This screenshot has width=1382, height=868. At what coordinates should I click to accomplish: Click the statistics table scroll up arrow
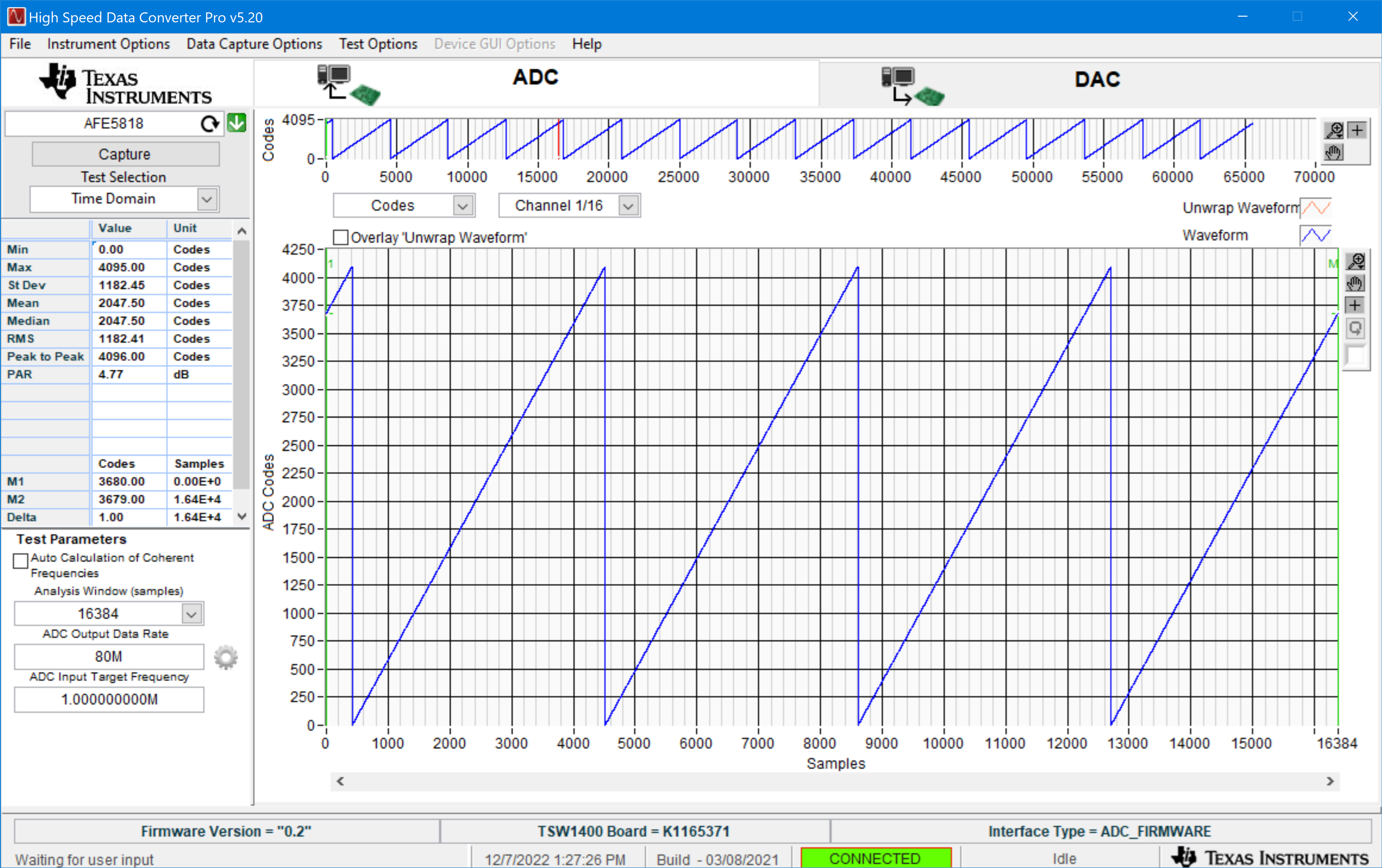(x=242, y=231)
